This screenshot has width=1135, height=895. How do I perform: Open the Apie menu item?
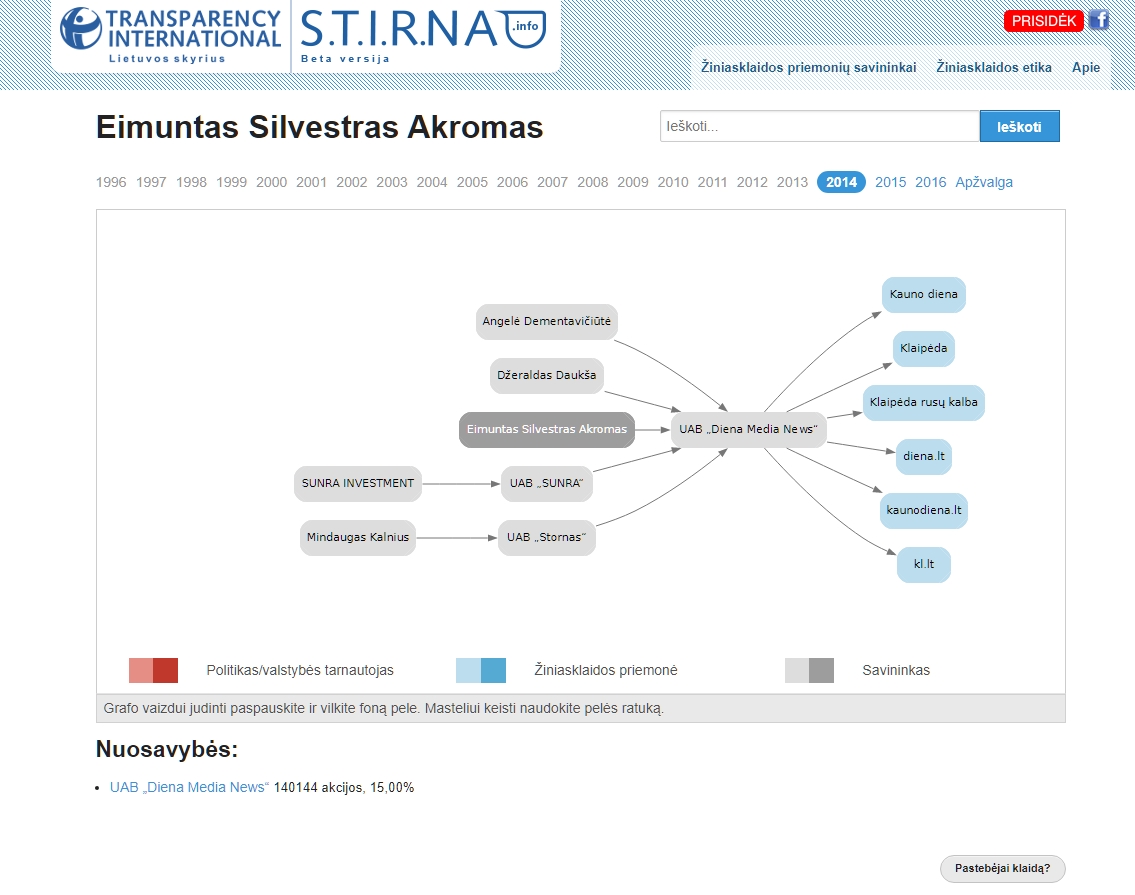tap(1086, 67)
